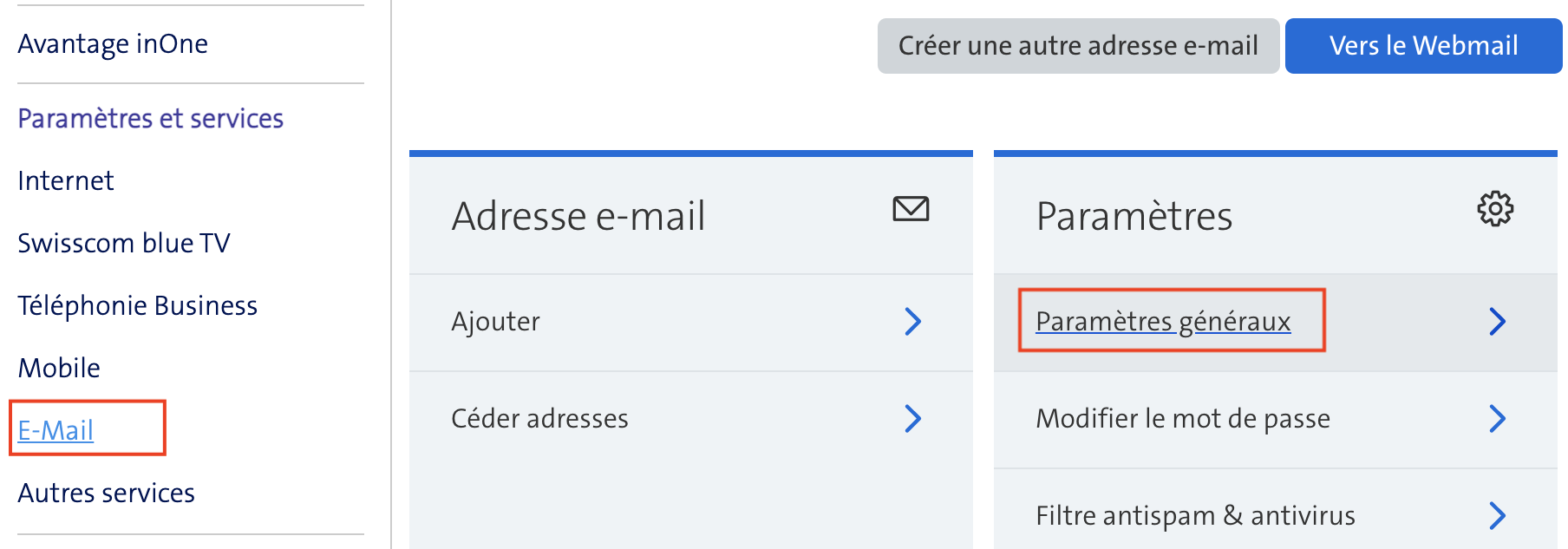Click the gear icon beside Paramètres
Screen dimensions: 1568x549
1495,209
